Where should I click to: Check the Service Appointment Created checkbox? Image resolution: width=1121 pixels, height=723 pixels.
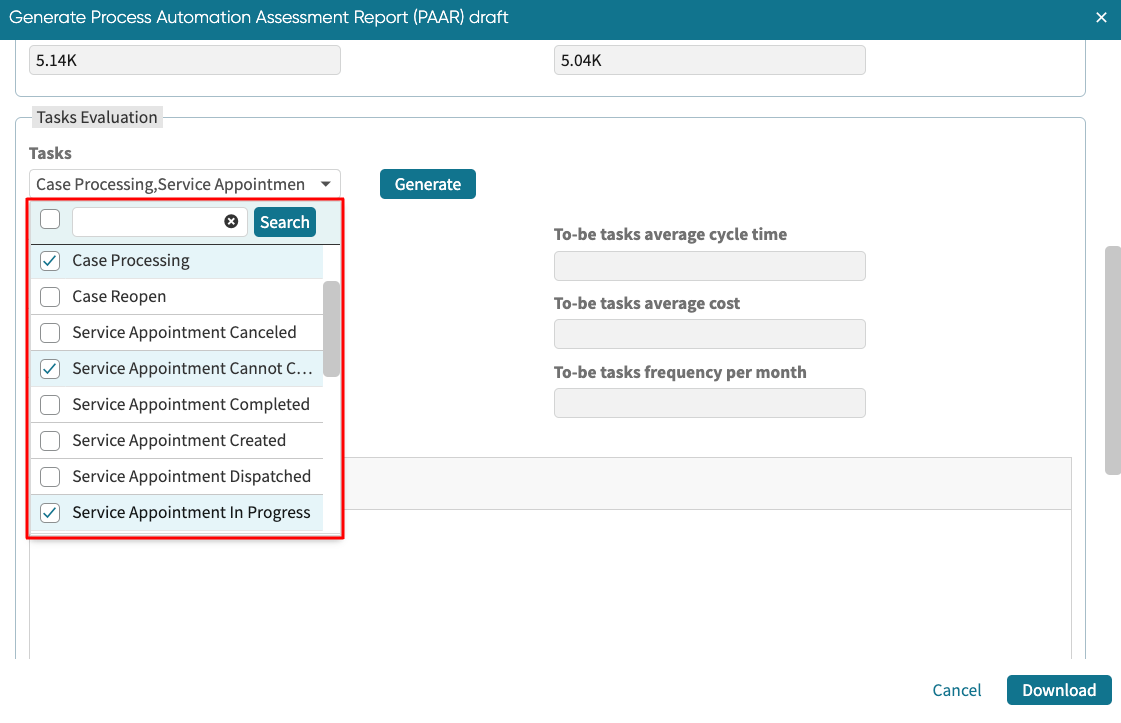coord(50,441)
